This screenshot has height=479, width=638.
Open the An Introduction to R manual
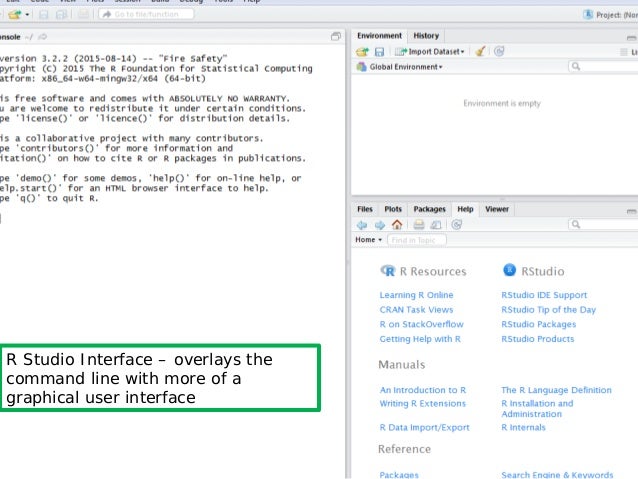(x=423, y=390)
